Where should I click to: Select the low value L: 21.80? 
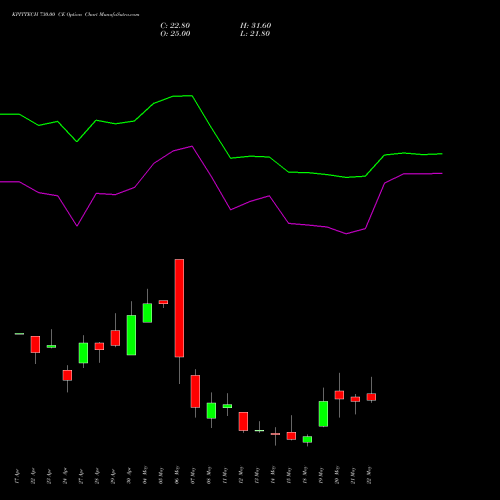pyautogui.click(x=255, y=34)
